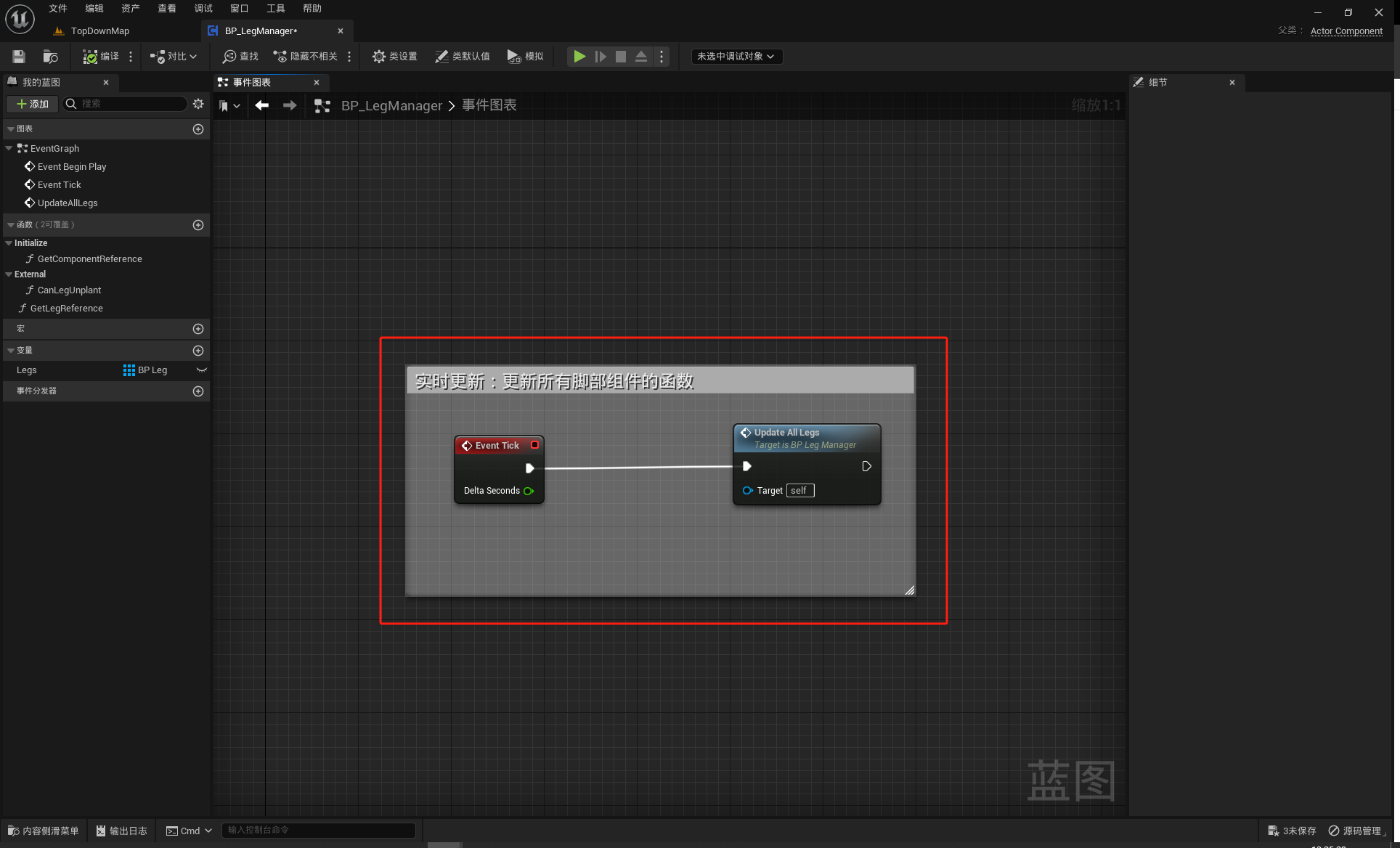Viewport: 1400px width, 848px height.
Task: Toggle the Simulate (模拟) mode
Action: [x=525, y=56]
